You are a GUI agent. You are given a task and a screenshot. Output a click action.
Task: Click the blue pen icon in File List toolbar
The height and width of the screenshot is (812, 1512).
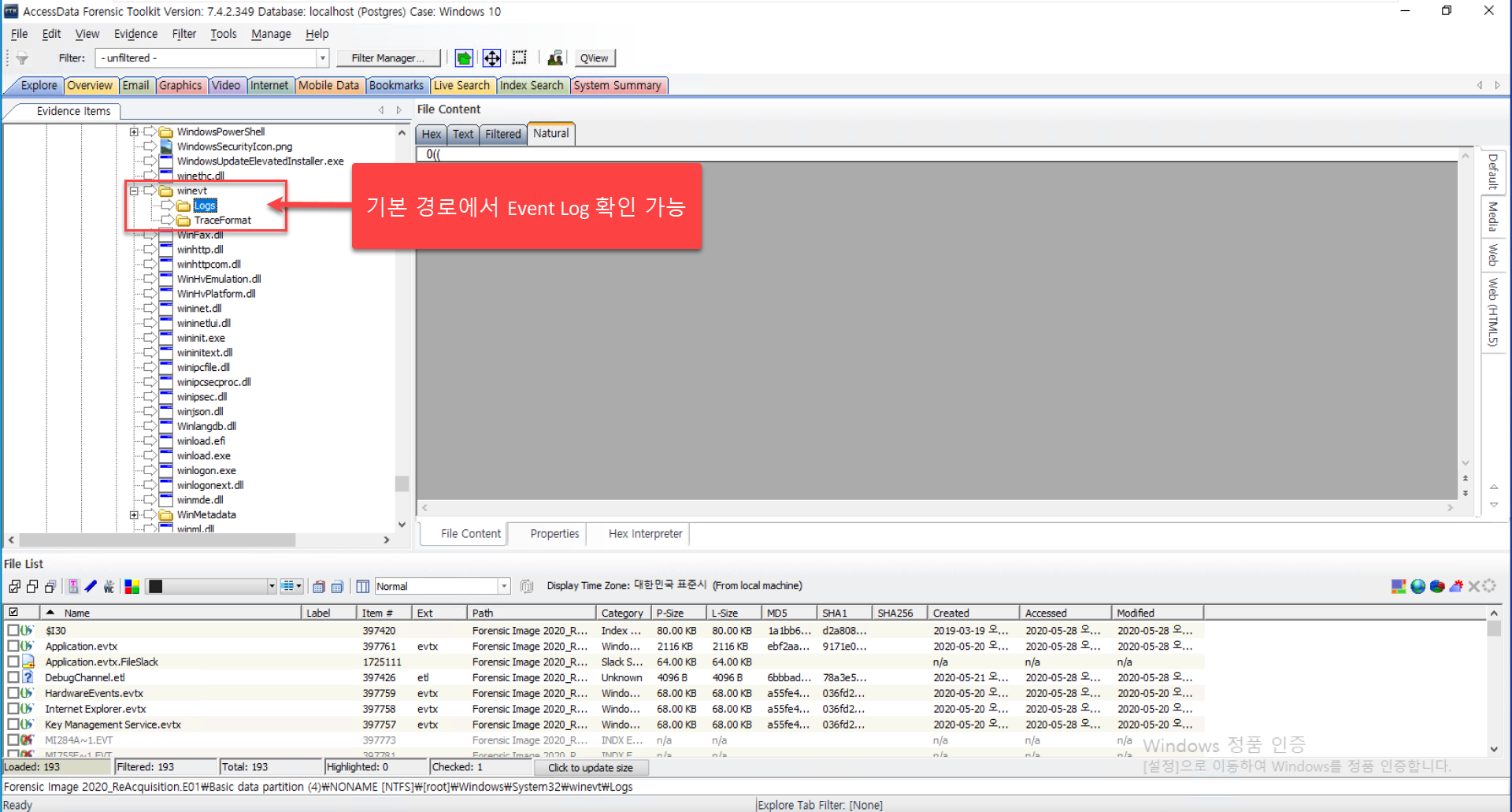[91, 586]
